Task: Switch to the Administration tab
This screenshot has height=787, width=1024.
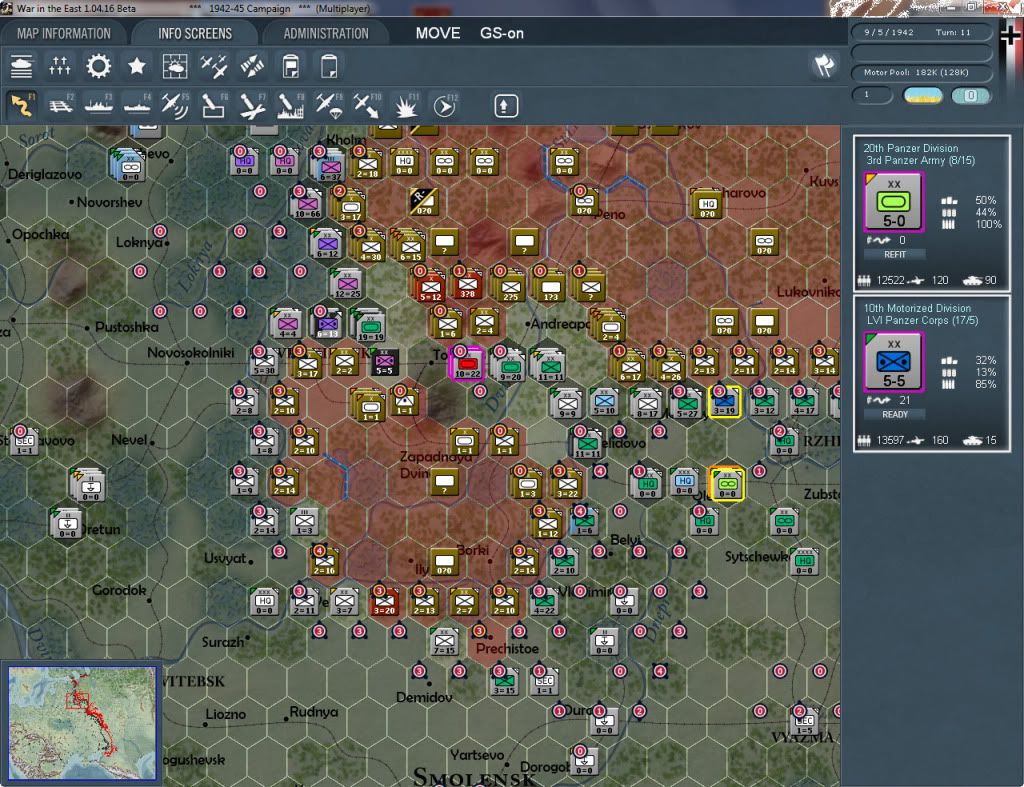Action: click(x=326, y=33)
